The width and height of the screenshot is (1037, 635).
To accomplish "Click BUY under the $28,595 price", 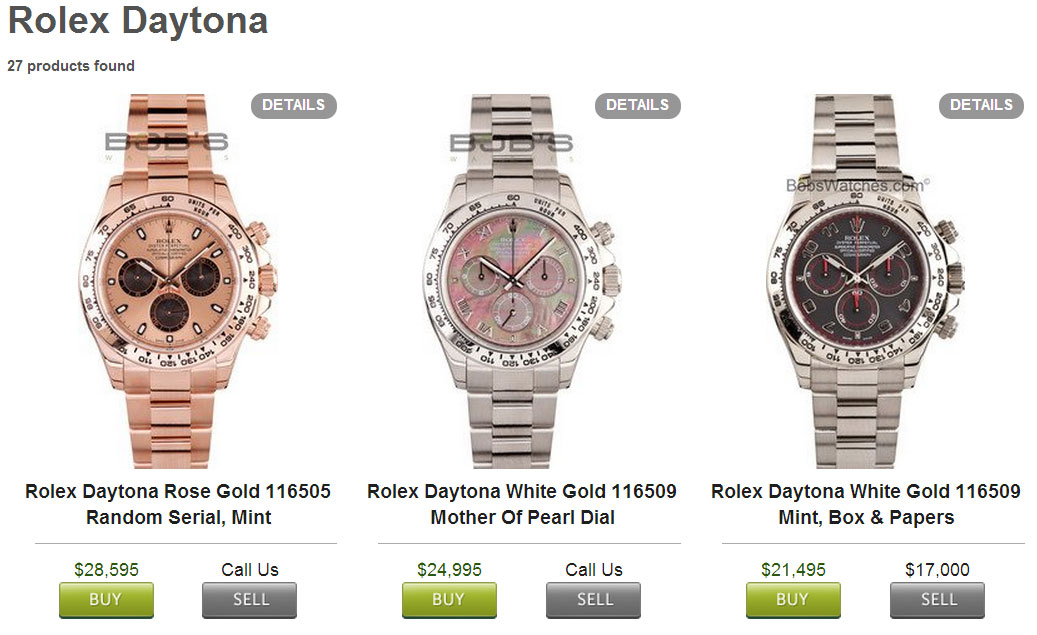I will click(106, 600).
